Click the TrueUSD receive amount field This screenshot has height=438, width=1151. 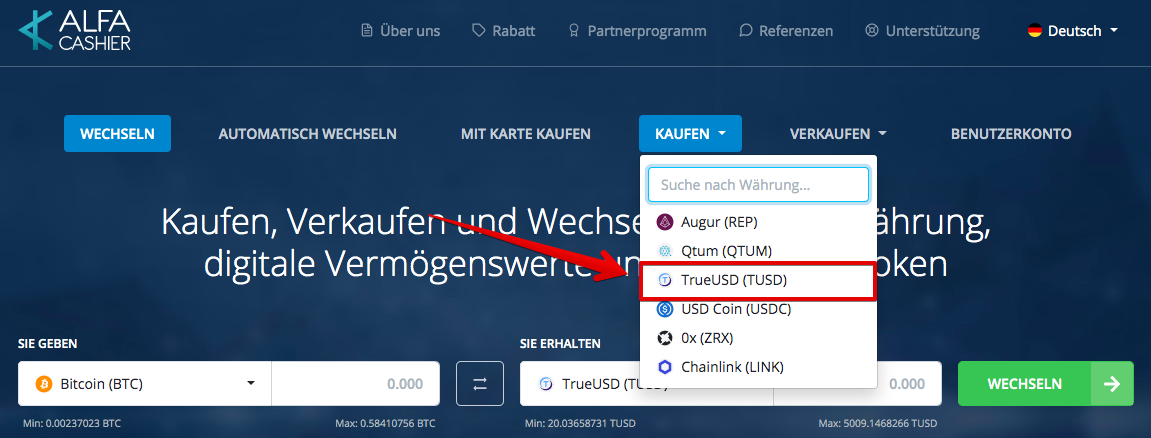click(858, 384)
